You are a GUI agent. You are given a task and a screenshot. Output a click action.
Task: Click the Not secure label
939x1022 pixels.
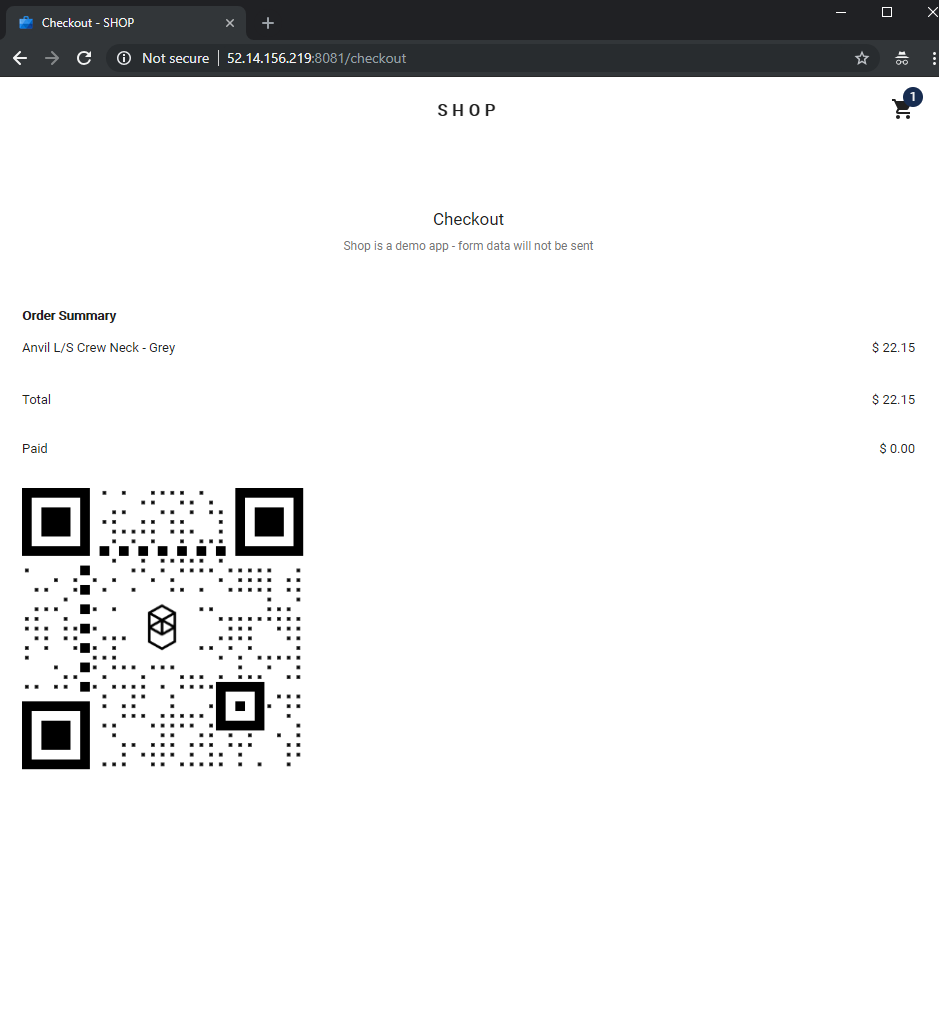click(175, 58)
